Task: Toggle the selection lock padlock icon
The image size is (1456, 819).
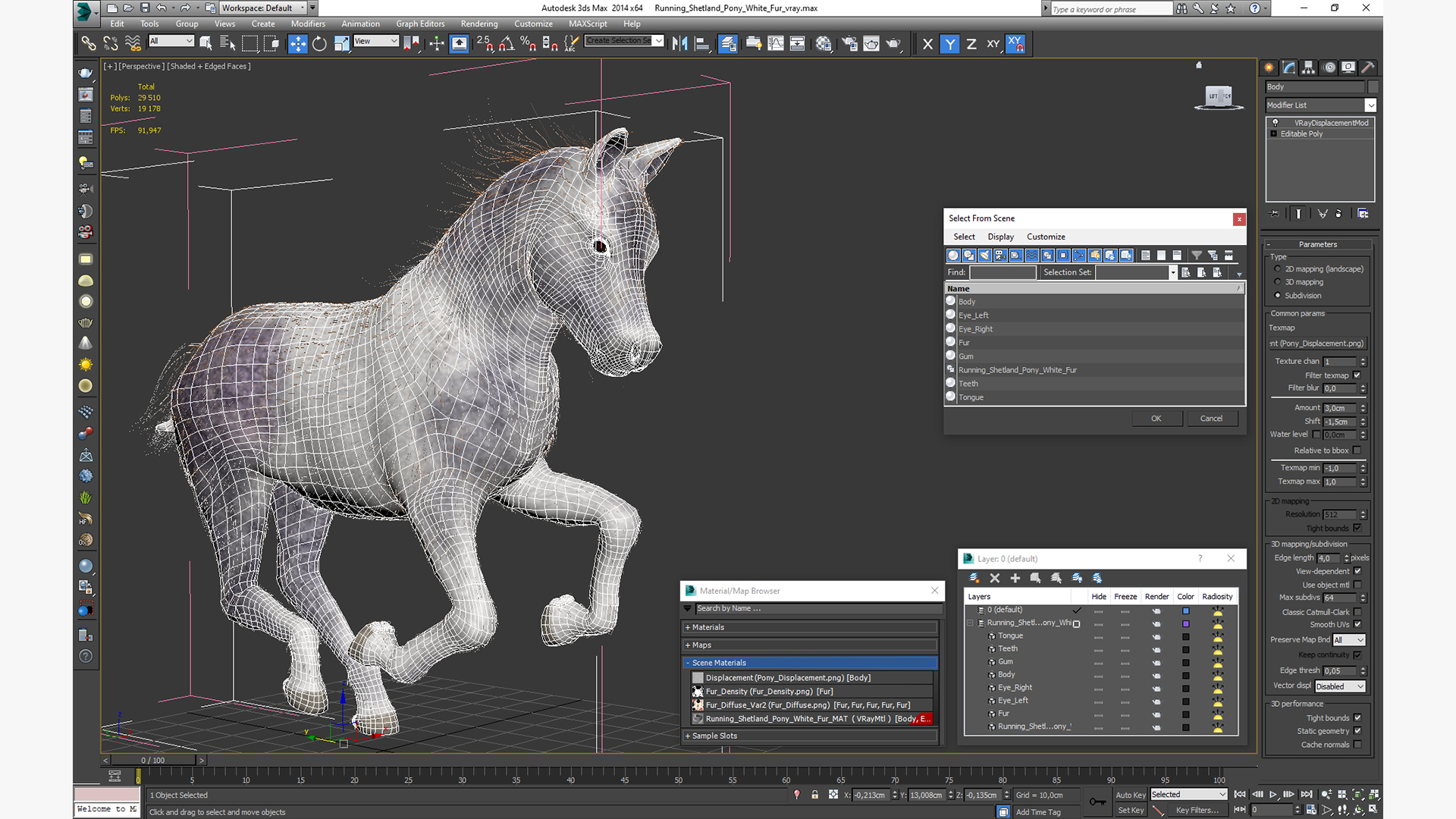Action: pos(814,795)
